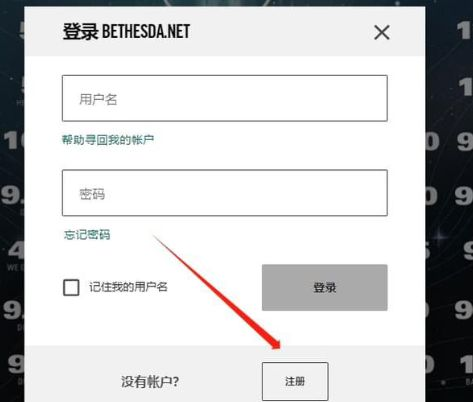Focus the 用户名 input field
The image size is (473, 402).
coord(225,98)
